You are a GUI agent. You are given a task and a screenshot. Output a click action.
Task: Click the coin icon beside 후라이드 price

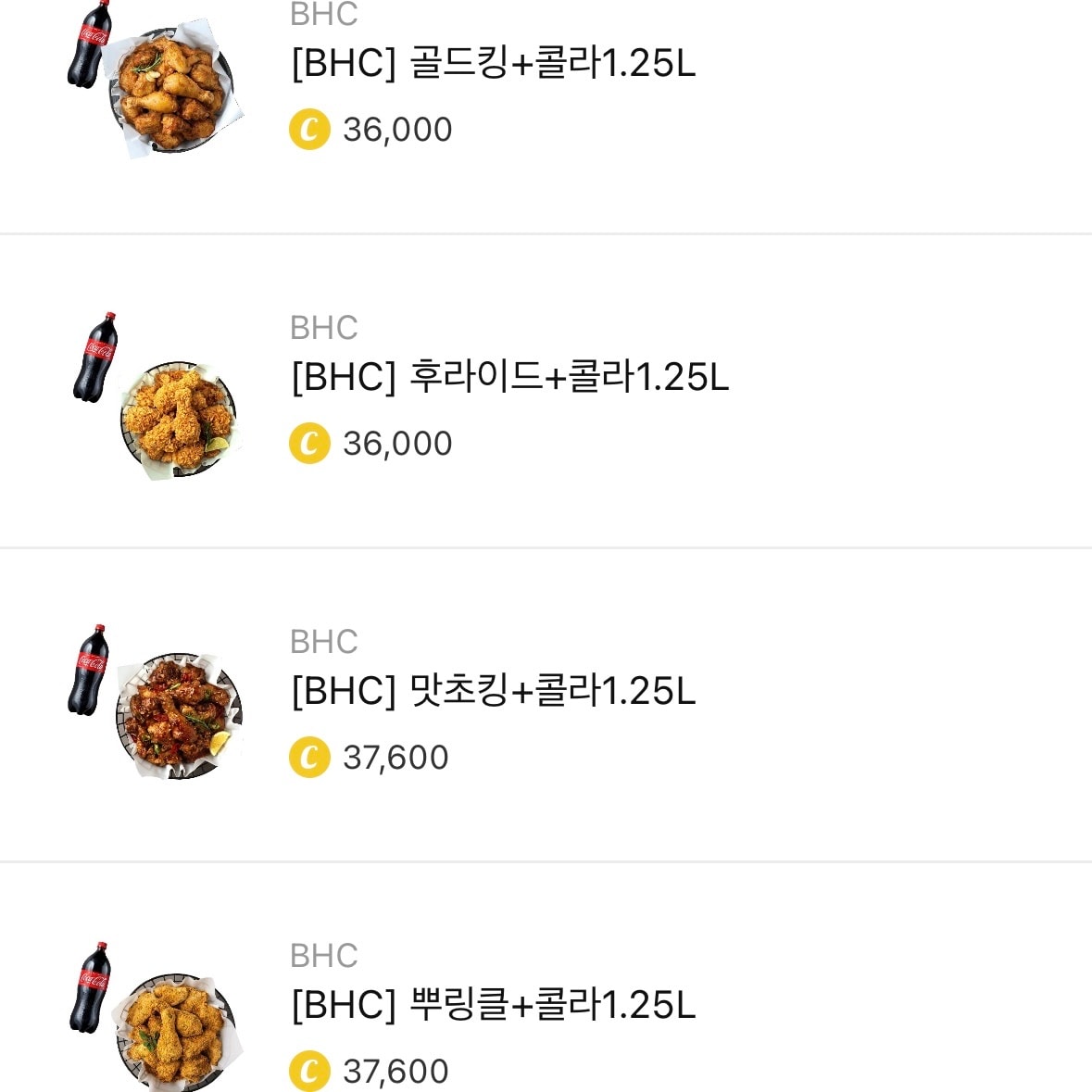(309, 444)
